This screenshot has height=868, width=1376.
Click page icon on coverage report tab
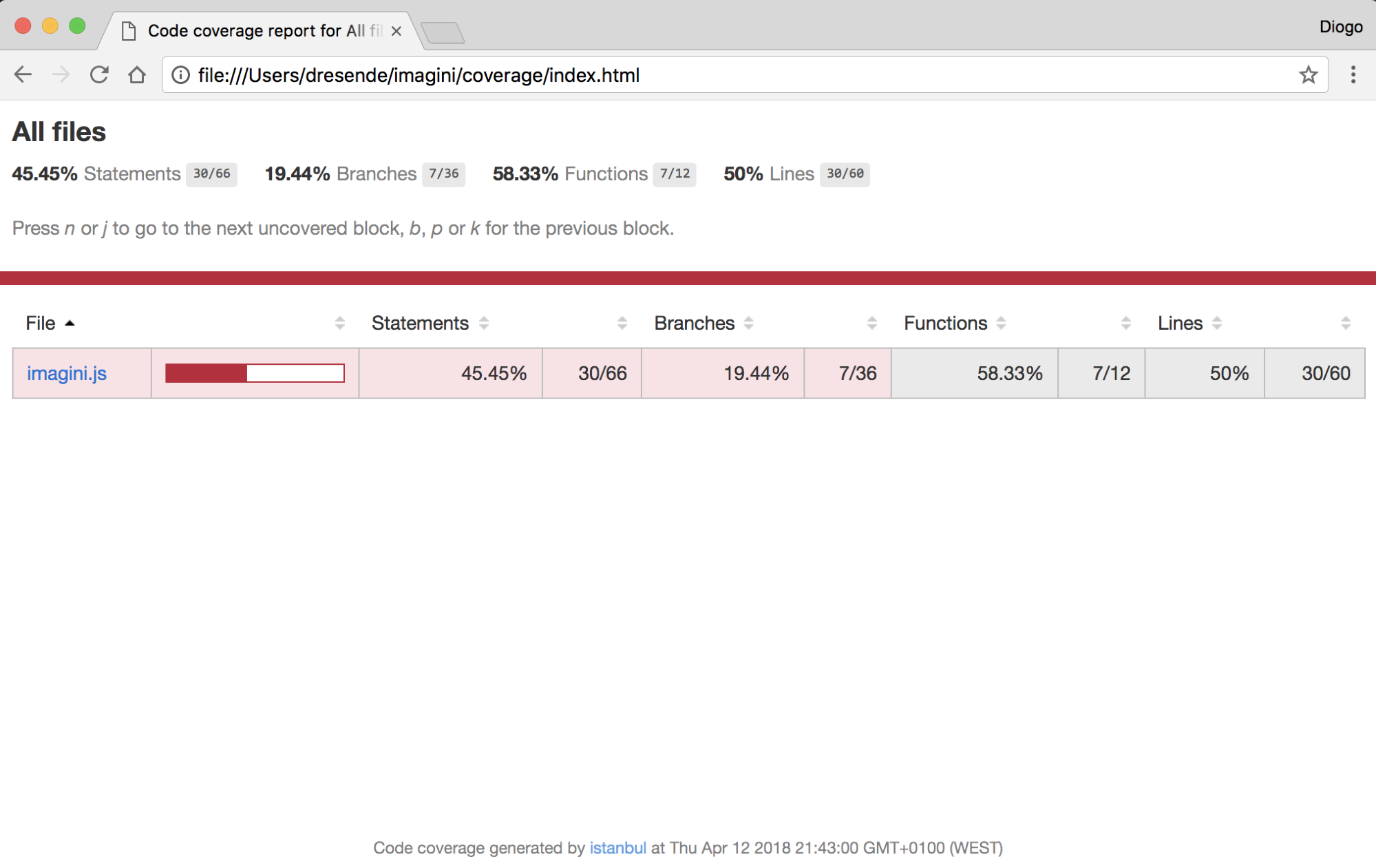pyautogui.click(x=128, y=31)
